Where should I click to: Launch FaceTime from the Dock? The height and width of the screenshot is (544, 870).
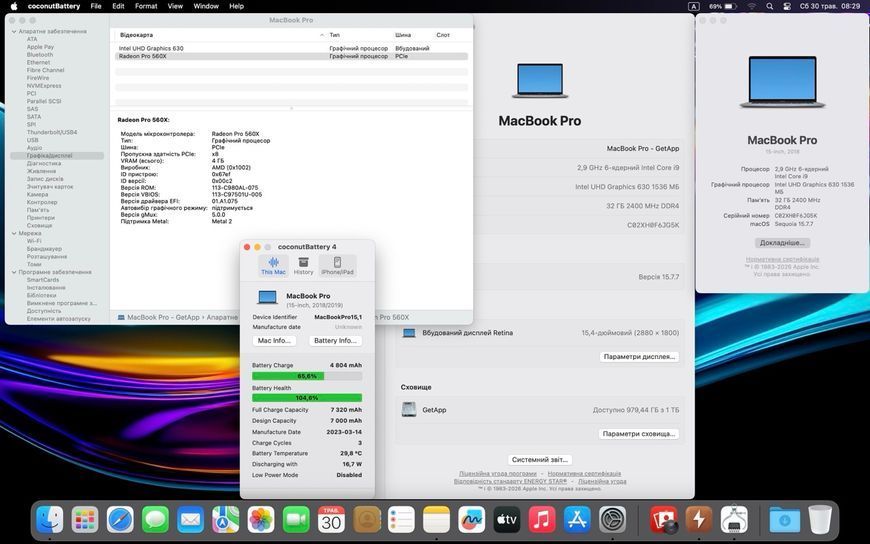(x=296, y=520)
